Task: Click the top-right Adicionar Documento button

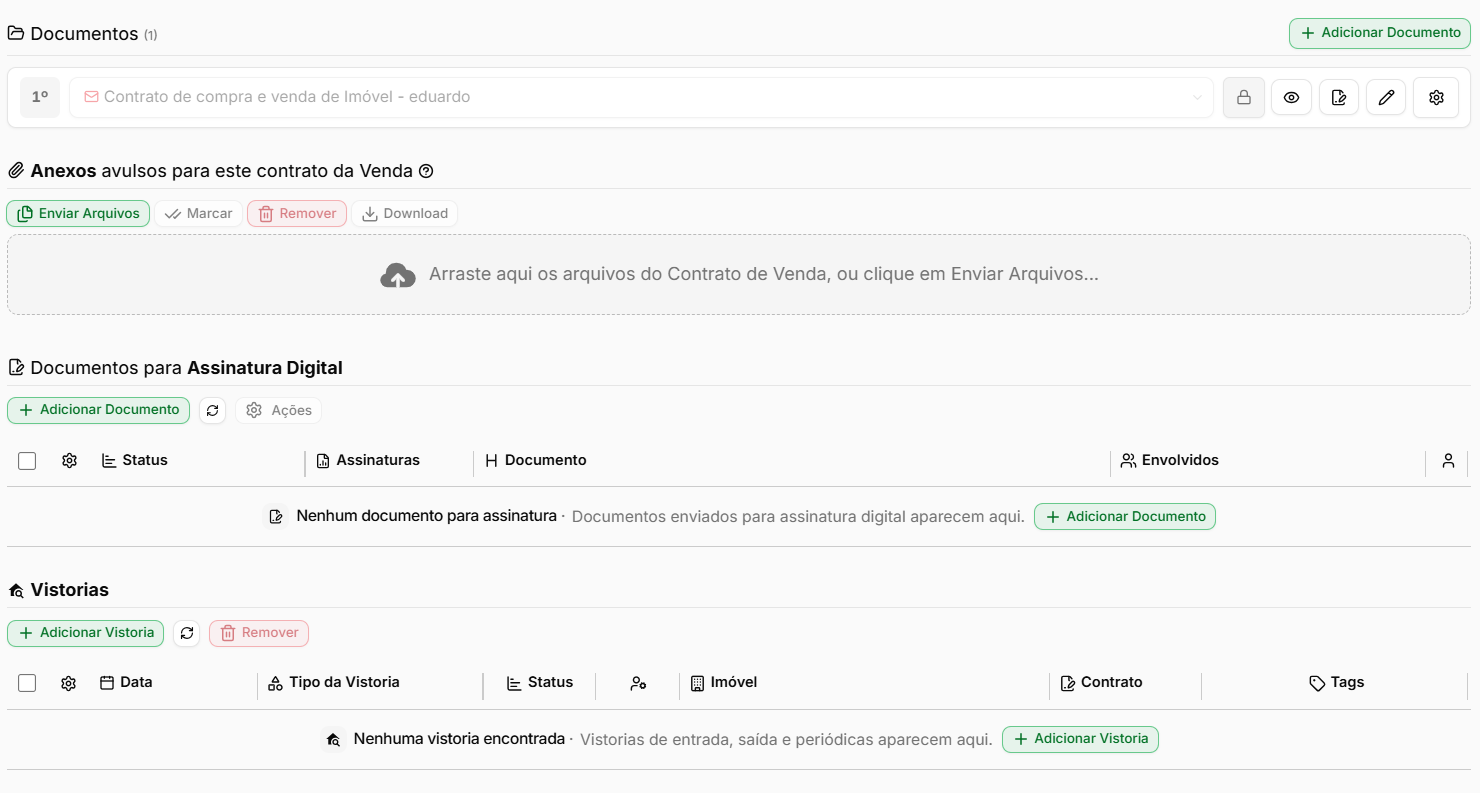Action: [1380, 33]
